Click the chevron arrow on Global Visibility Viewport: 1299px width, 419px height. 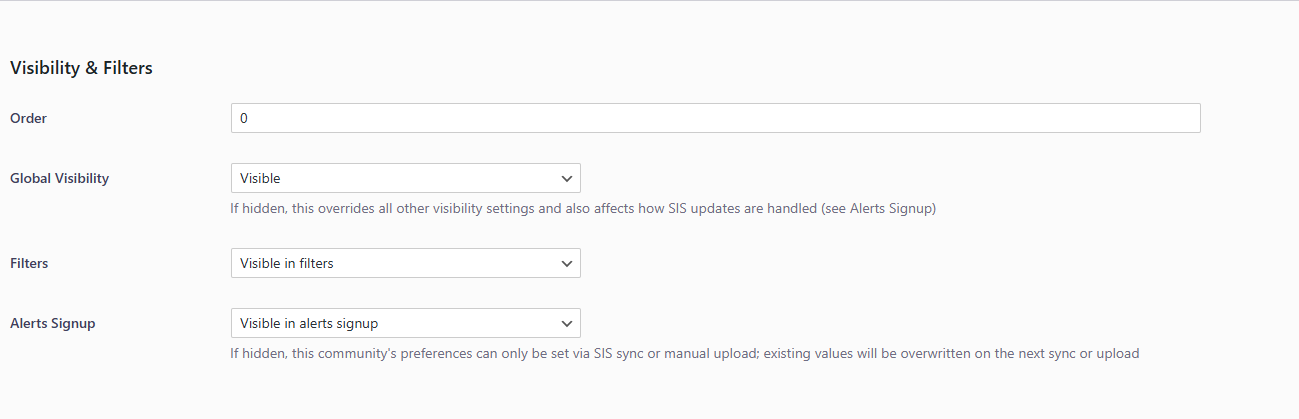click(567, 178)
